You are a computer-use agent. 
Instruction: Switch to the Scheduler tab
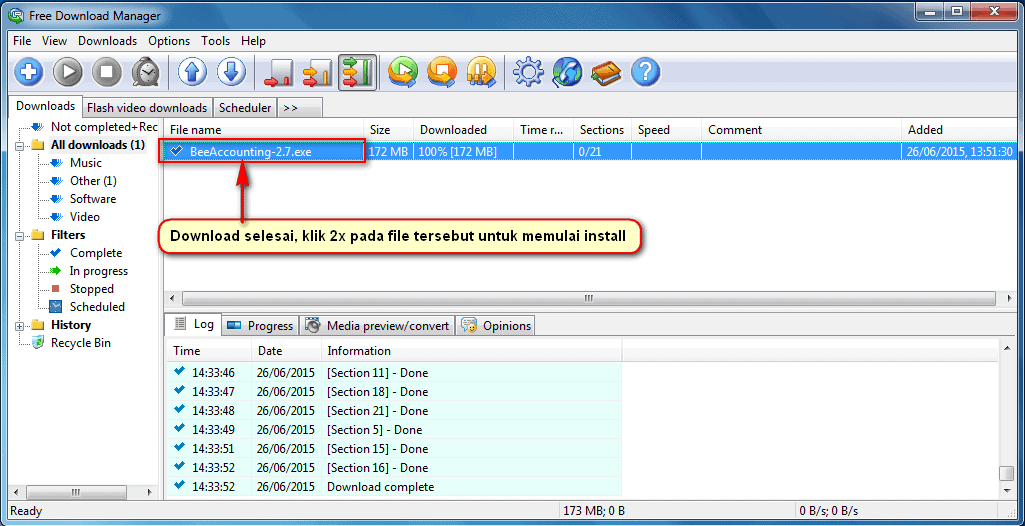tap(245, 108)
